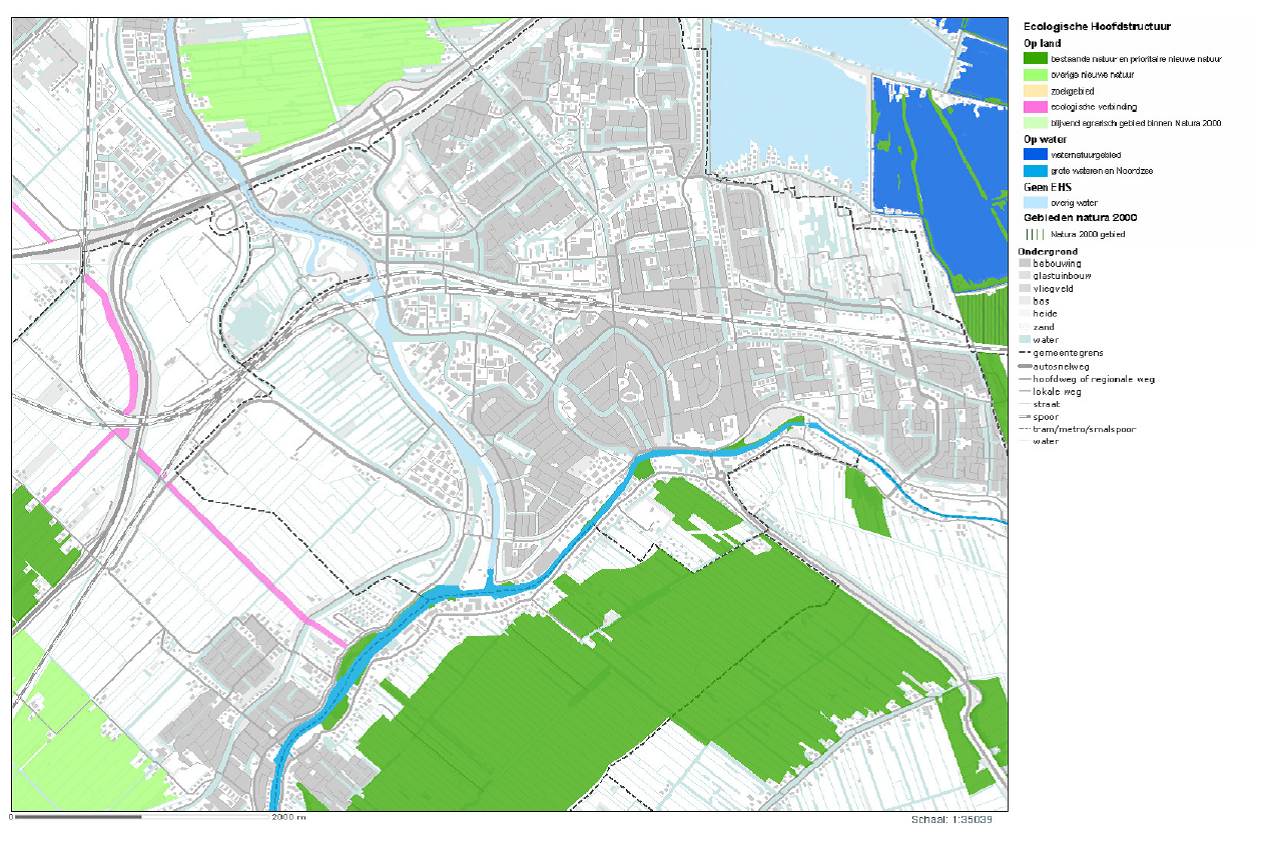1276x843 pixels.
Task: Click the dark green 'bestaande natuur' legend swatch
Action: pyautogui.click(x=1033, y=59)
